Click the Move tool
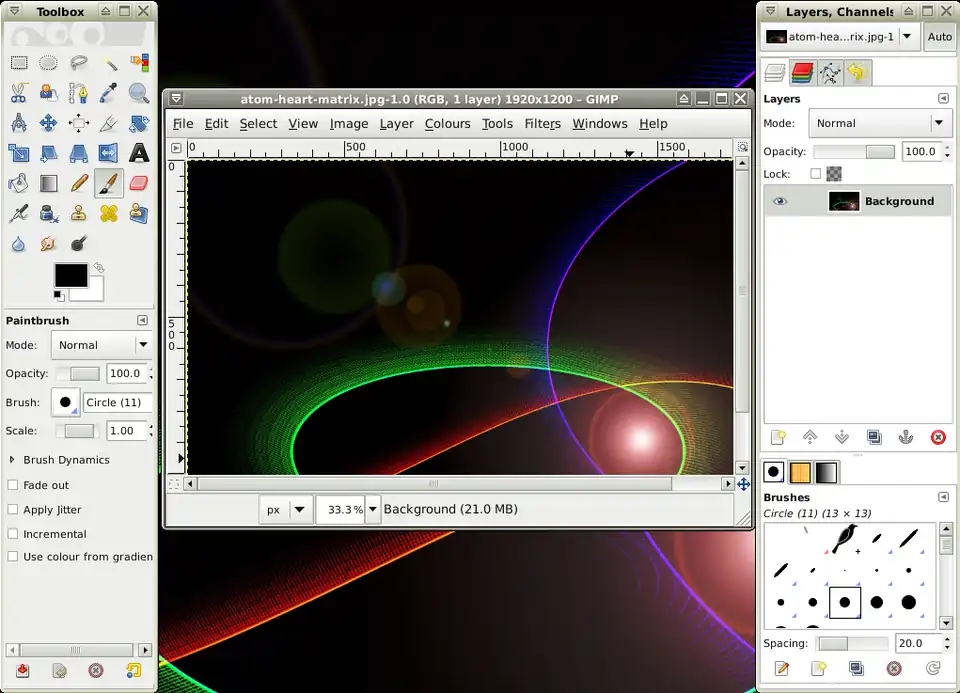960x693 pixels. tap(48, 123)
